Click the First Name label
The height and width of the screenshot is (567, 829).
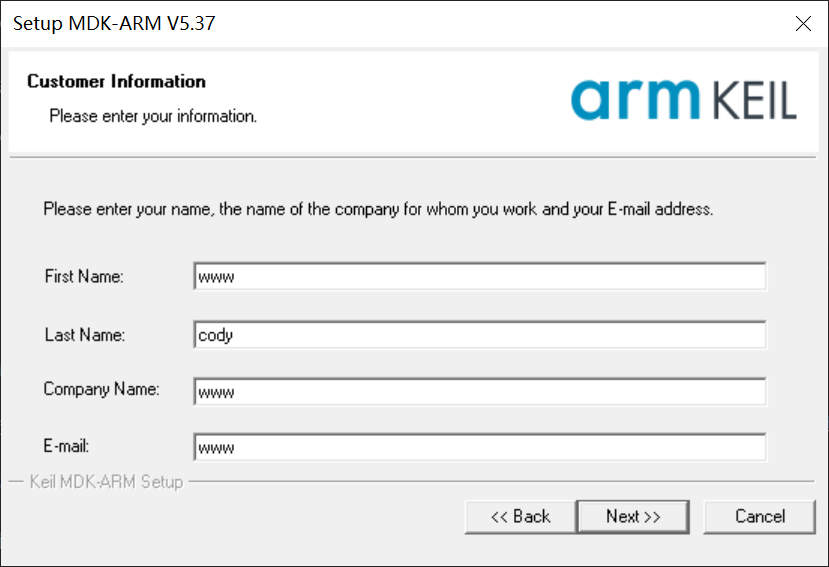coord(84,277)
